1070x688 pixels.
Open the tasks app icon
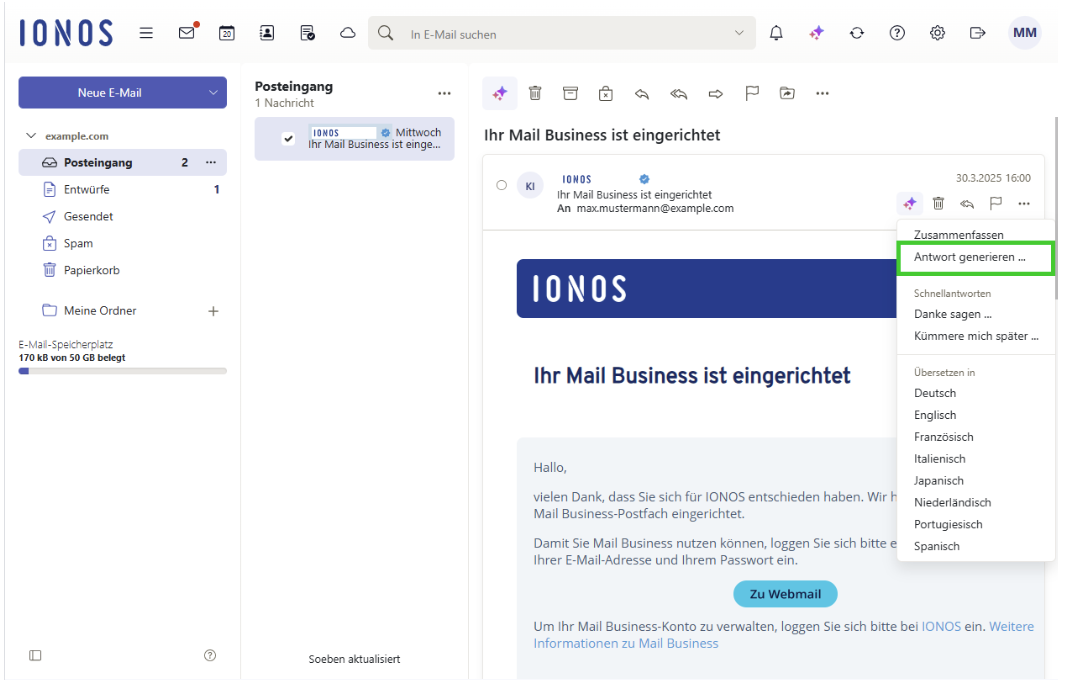click(x=307, y=33)
